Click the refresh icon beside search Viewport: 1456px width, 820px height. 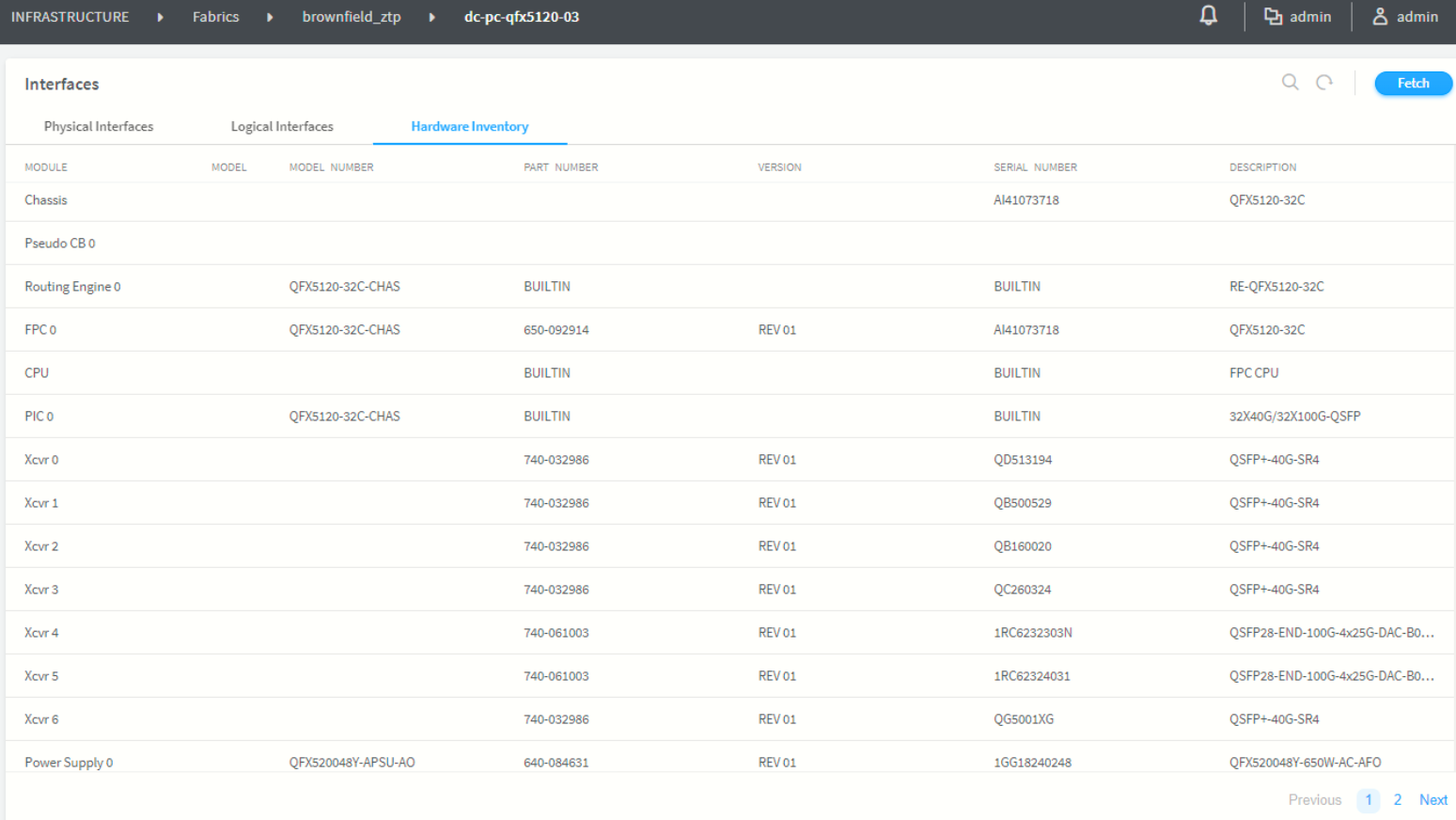pos(1323,83)
